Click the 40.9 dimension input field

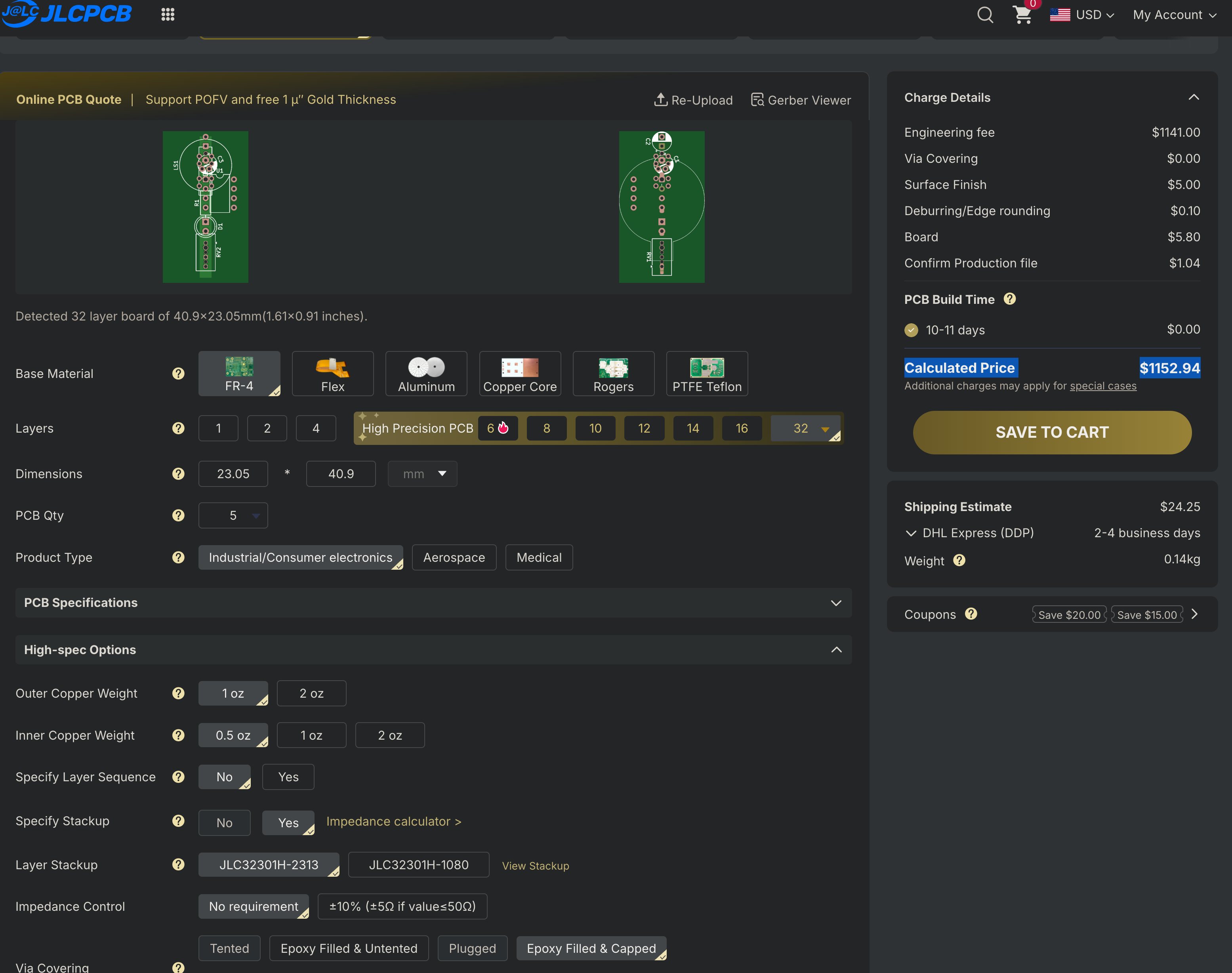[x=341, y=473]
